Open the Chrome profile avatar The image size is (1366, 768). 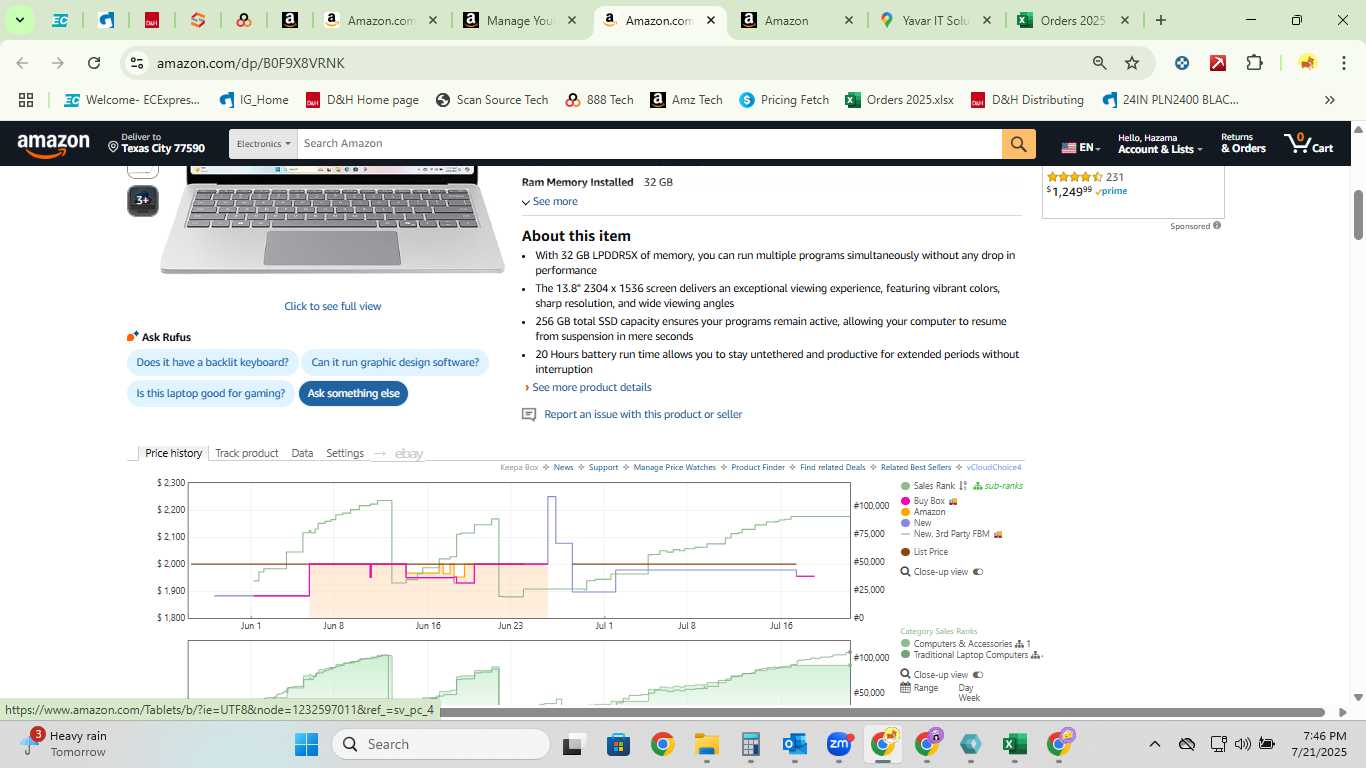pyautogui.click(x=1307, y=63)
